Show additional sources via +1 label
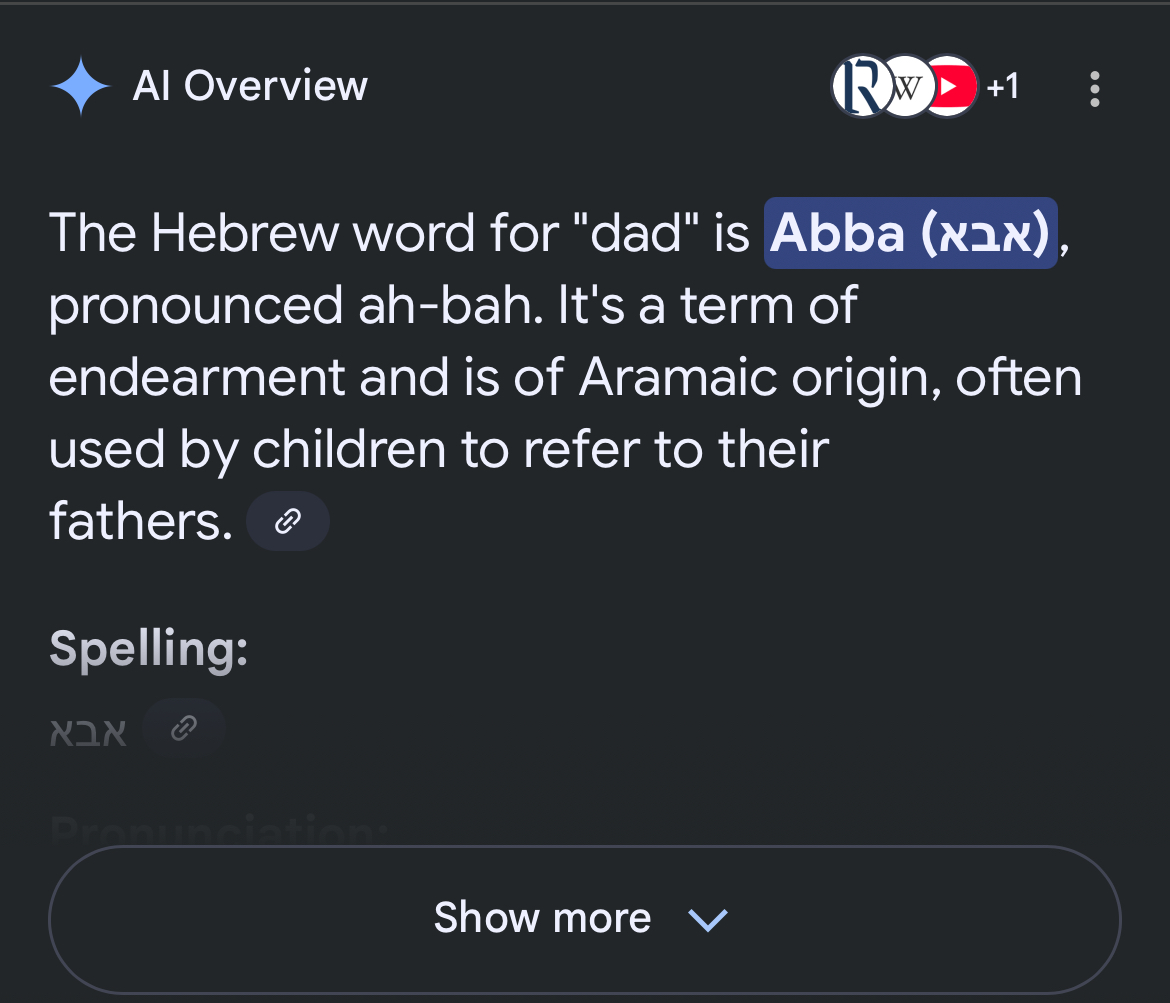Screen dimensions: 1170x1003 [x=1003, y=87]
